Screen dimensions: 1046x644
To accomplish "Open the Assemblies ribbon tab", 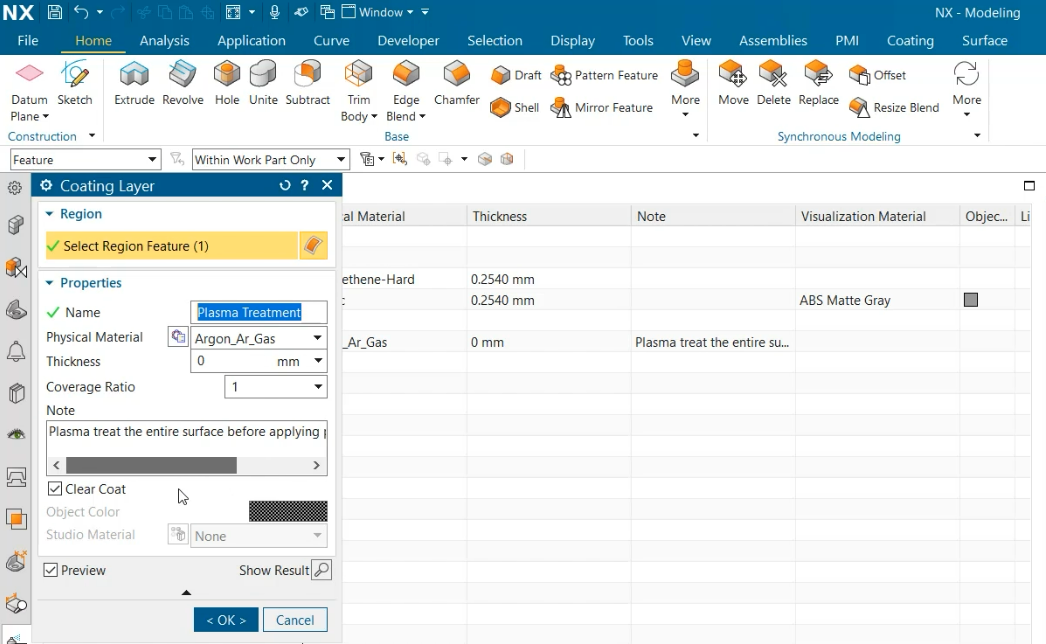I will point(772,41).
